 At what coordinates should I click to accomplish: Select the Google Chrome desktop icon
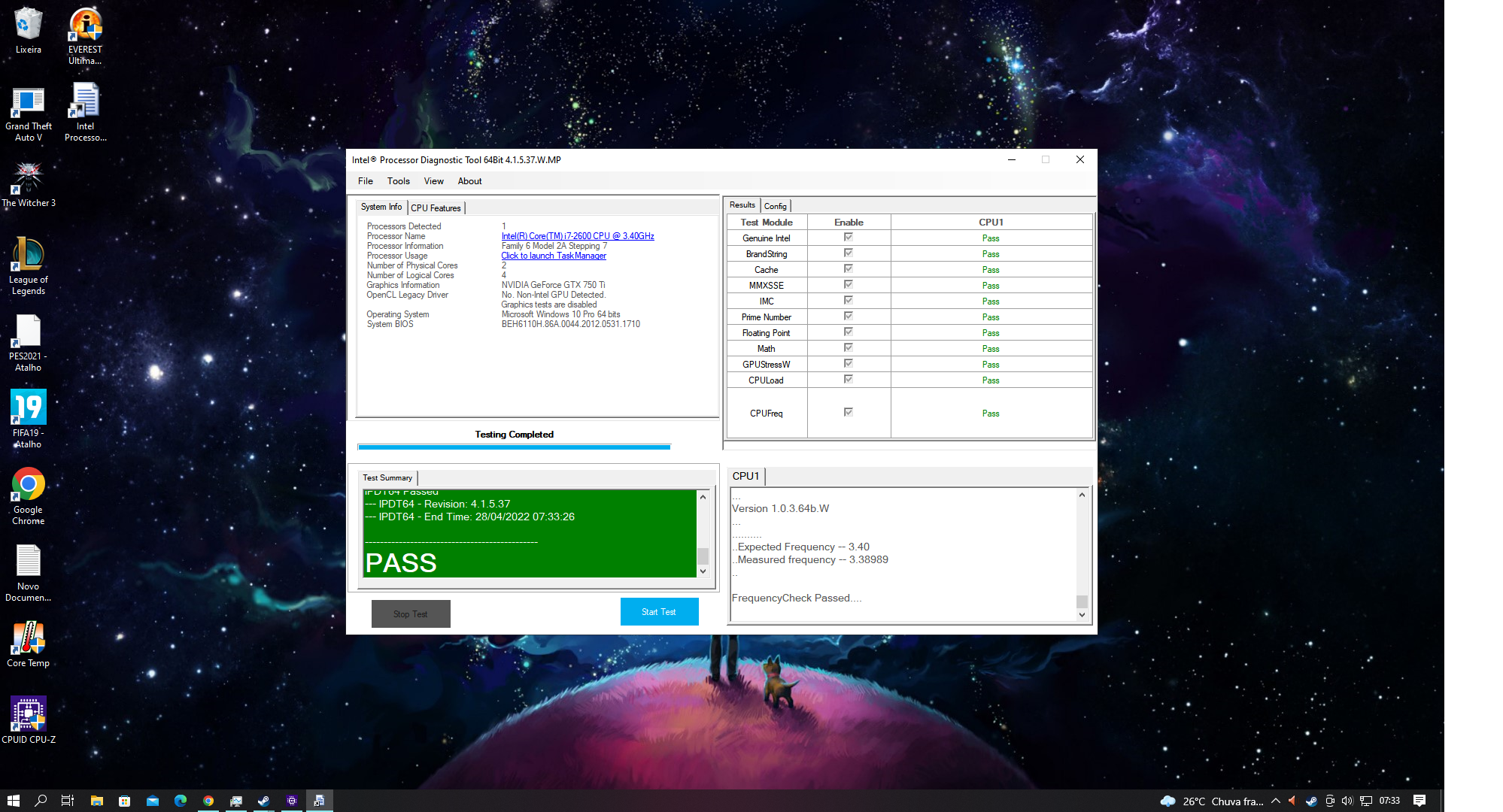point(28,496)
